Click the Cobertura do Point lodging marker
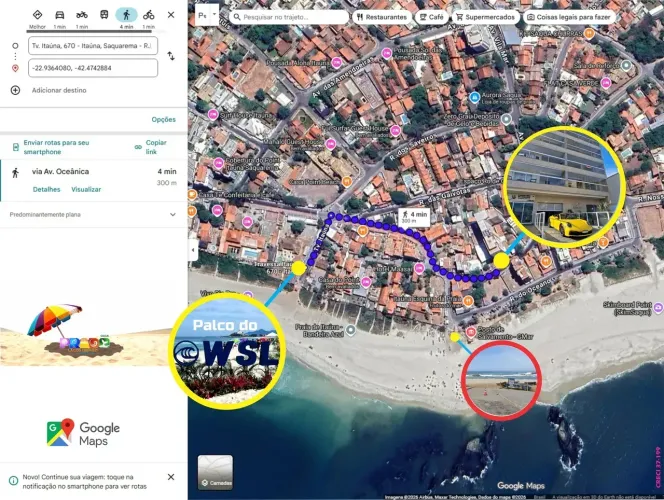The image size is (664, 500). (219, 163)
